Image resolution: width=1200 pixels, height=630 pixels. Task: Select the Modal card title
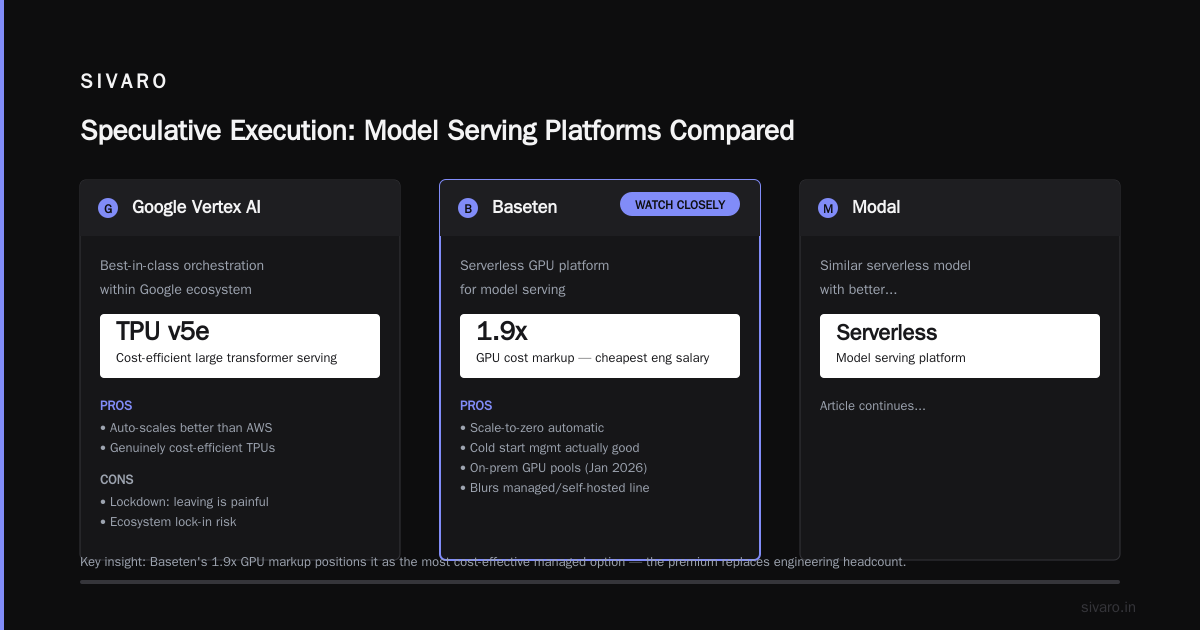coord(876,207)
